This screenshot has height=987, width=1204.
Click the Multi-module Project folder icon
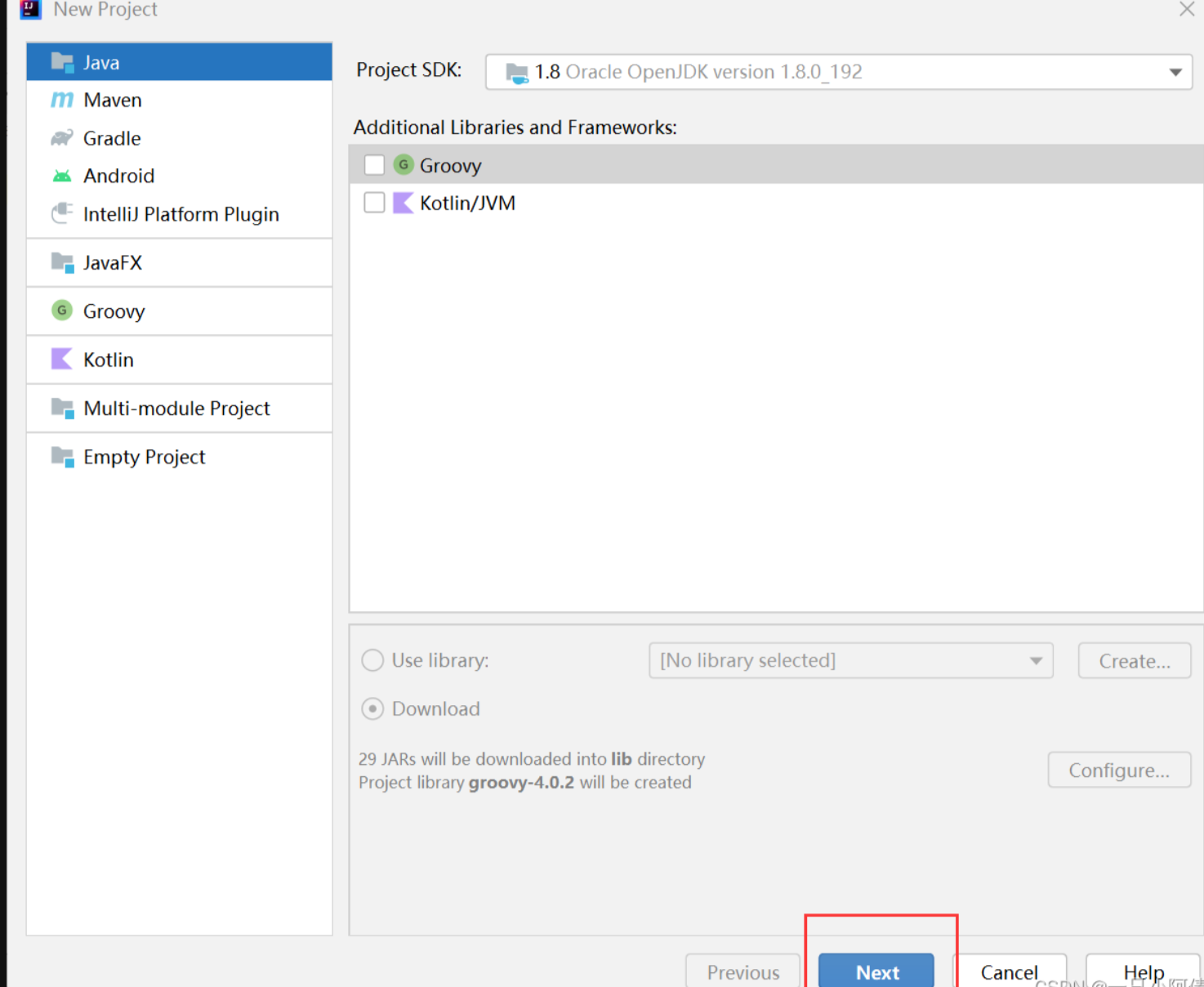pos(62,408)
